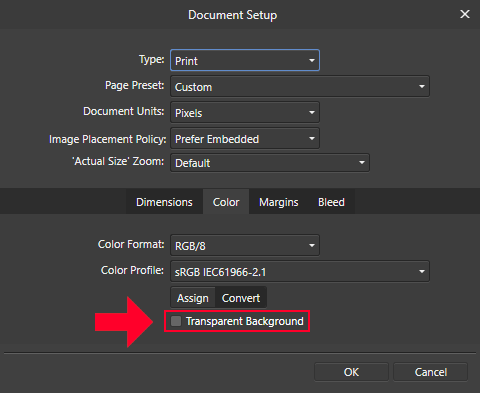Click the Prefer Embedded value field
Viewport: 480px width, 393px height.
pos(245,138)
